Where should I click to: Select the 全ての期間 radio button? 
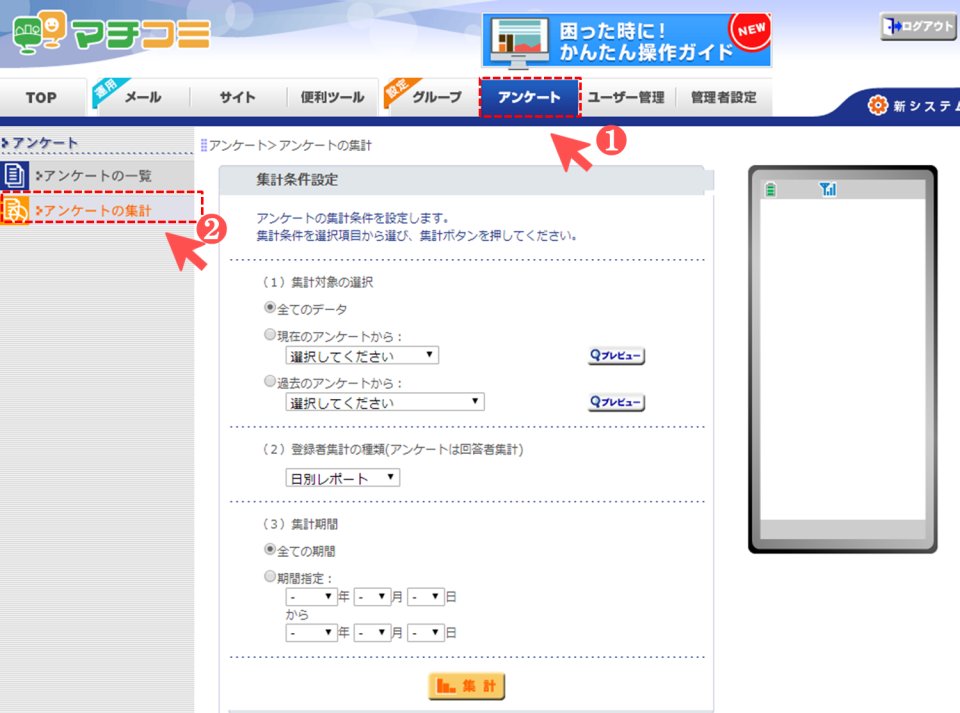pyautogui.click(x=269, y=549)
